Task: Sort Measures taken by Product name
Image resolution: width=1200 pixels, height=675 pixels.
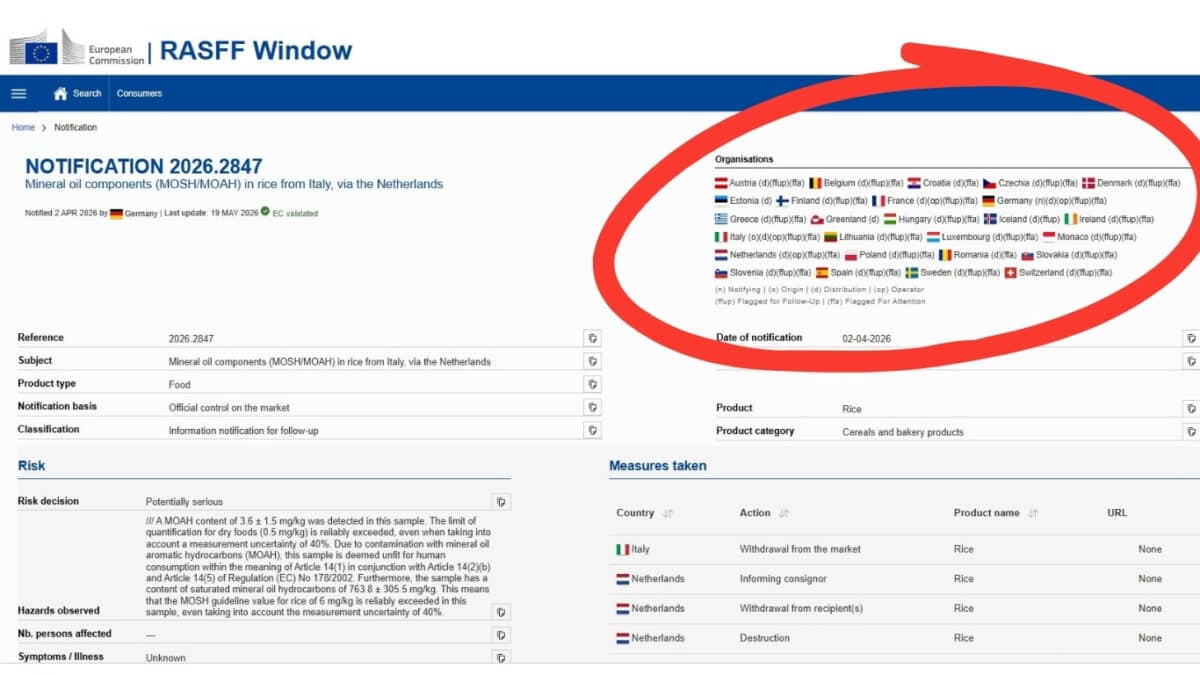Action: pyautogui.click(x=1033, y=513)
